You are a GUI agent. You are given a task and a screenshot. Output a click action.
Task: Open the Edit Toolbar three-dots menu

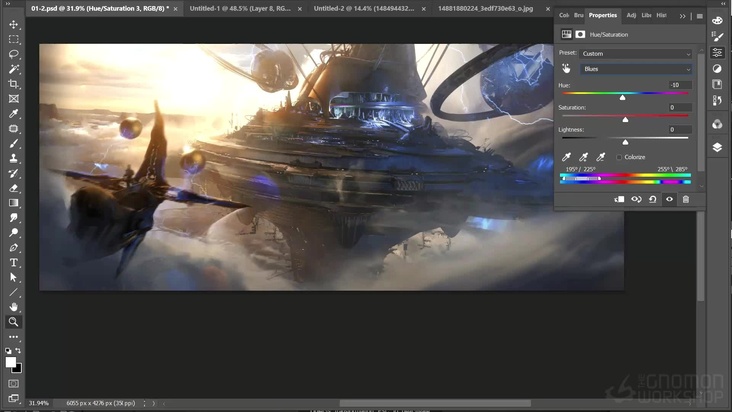click(14, 337)
